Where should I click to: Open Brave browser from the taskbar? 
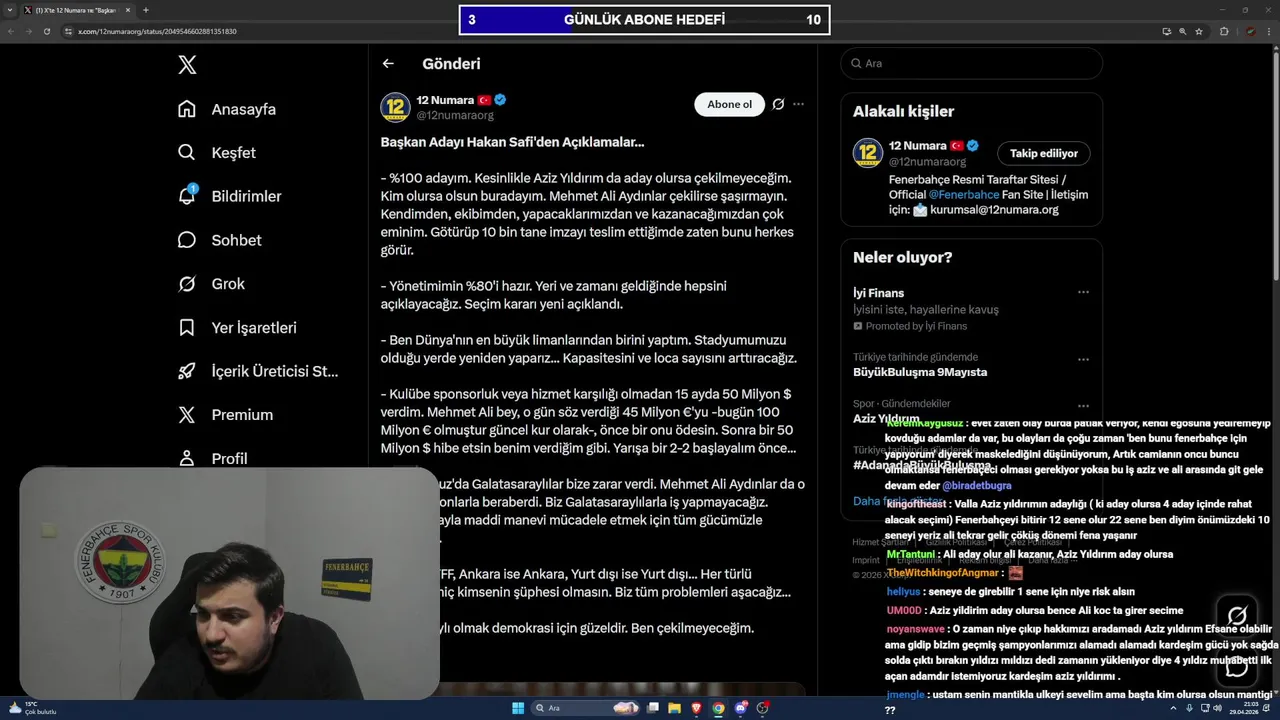pos(696,708)
